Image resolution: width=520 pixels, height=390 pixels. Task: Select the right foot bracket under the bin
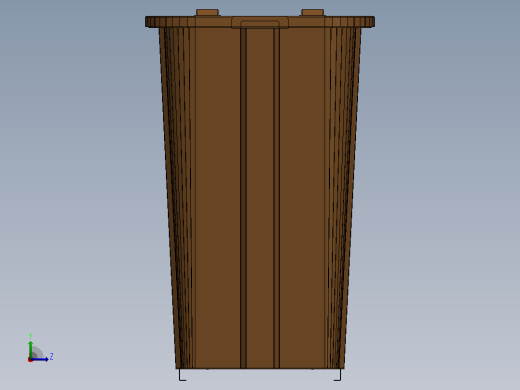pyautogui.click(x=337, y=375)
